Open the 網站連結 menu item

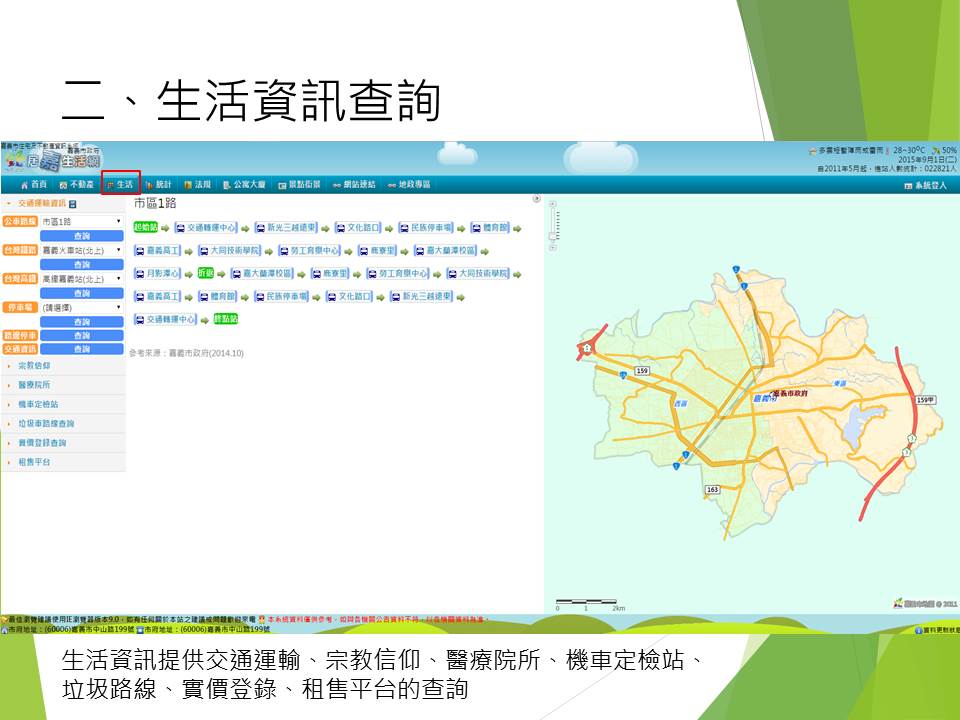coord(354,184)
